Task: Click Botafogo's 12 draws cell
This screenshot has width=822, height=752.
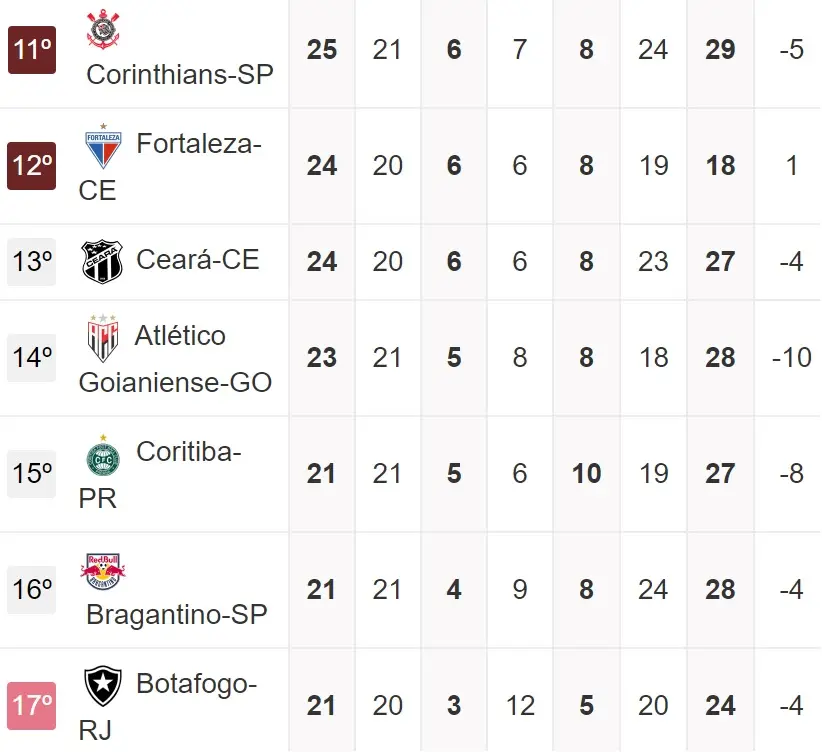Action: pos(520,706)
